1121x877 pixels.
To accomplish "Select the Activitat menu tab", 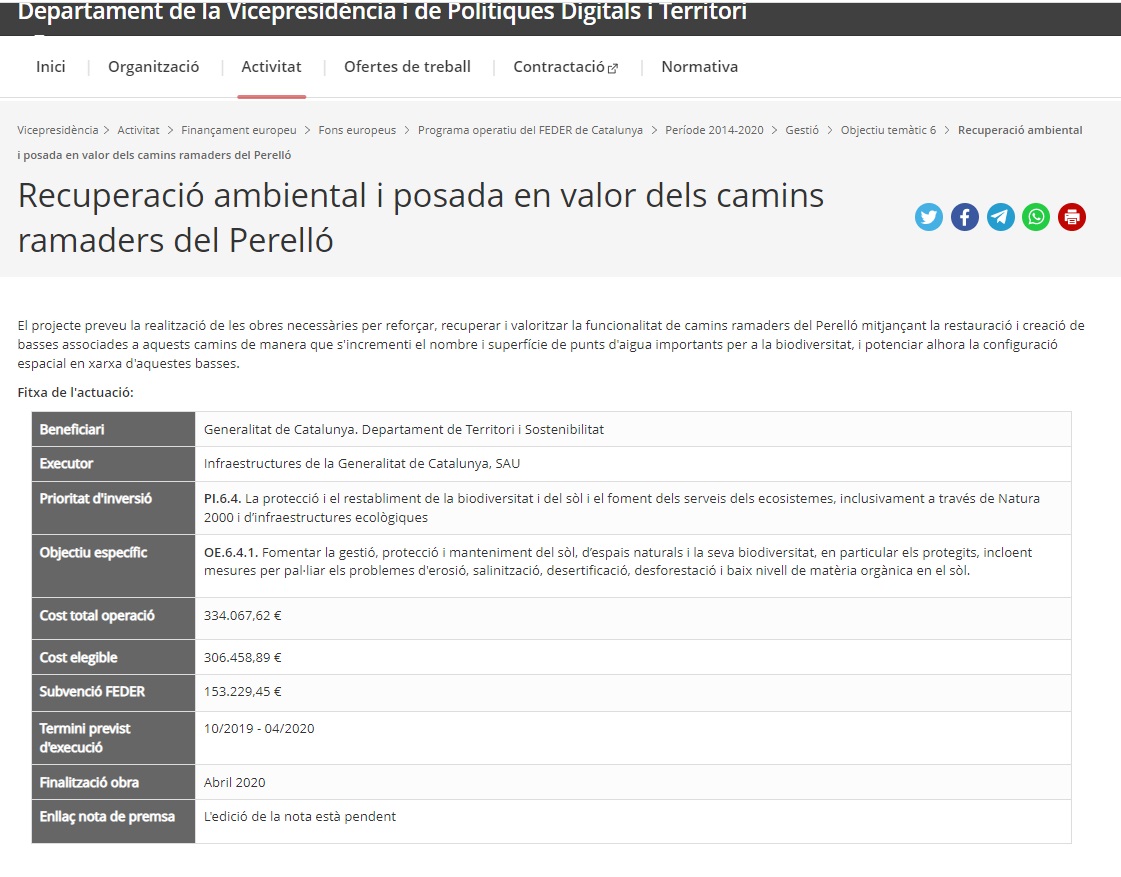I will [x=272, y=66].
